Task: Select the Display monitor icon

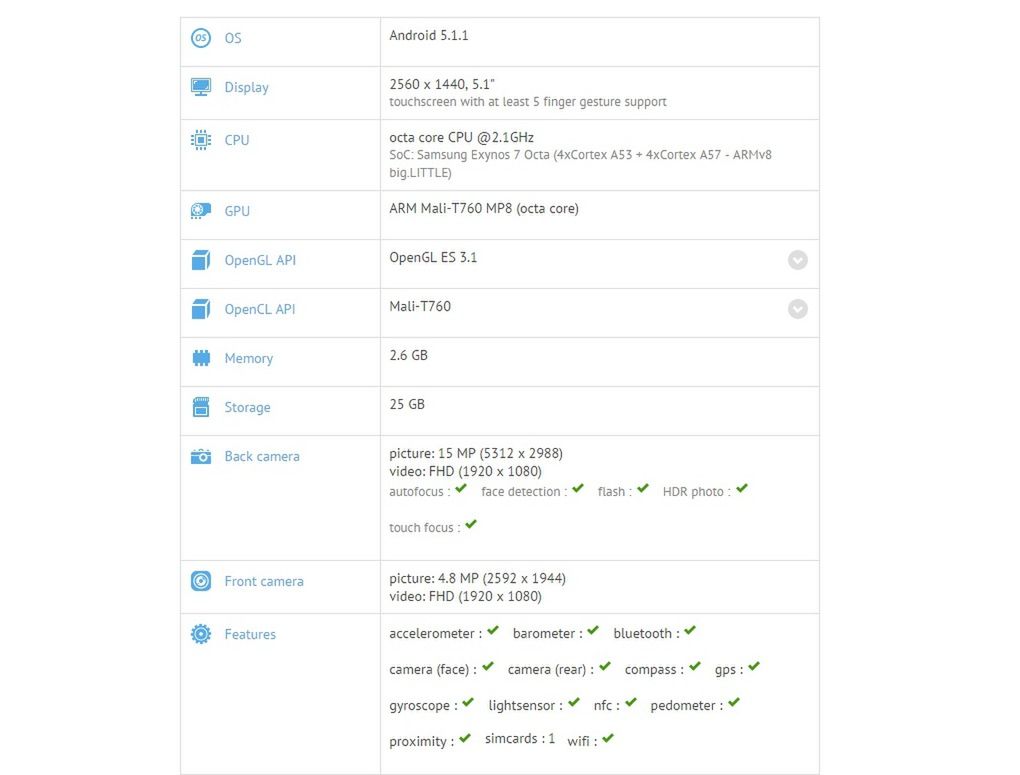Action: [x=200, y=86]
